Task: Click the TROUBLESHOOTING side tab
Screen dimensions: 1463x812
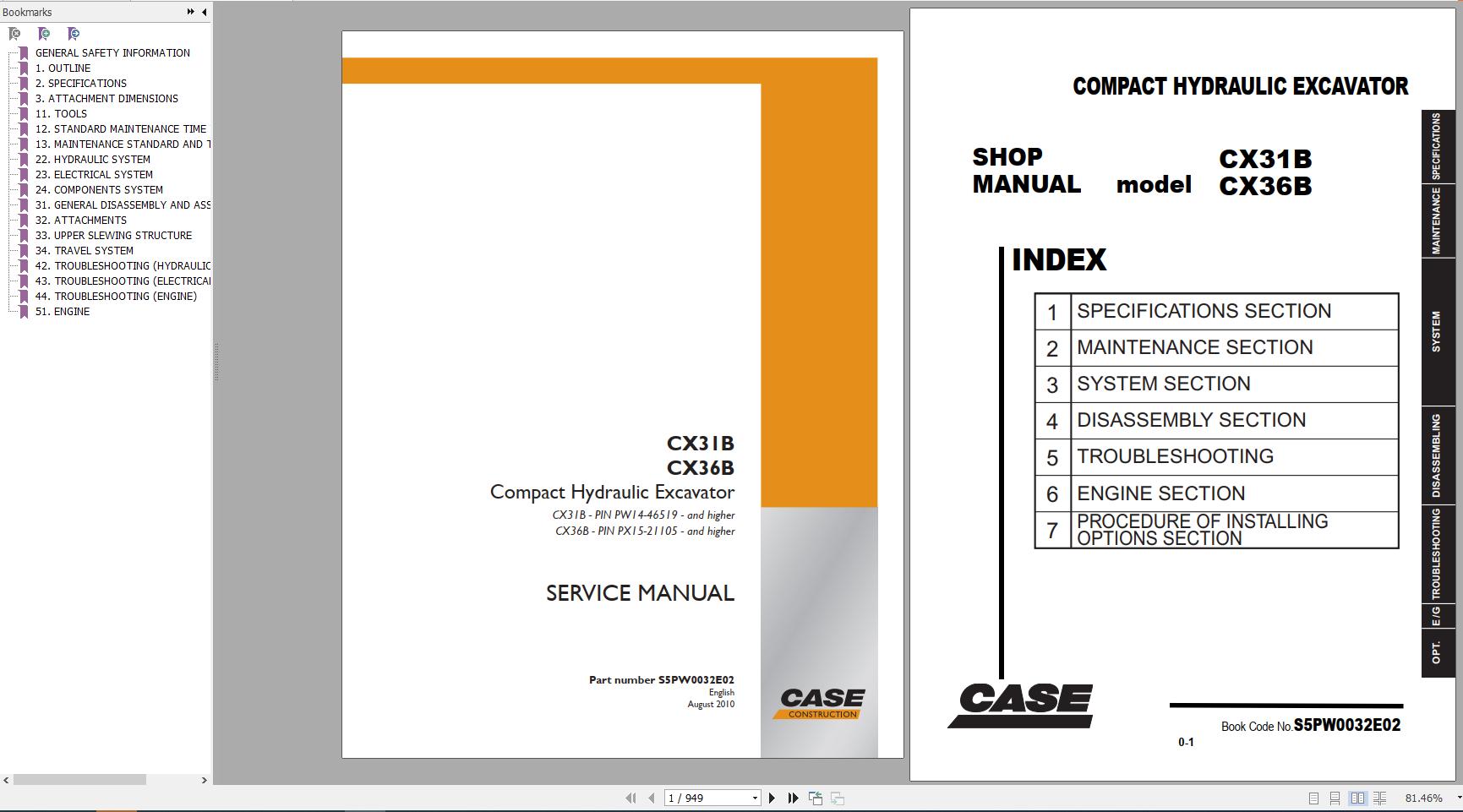Action: tap(1437, 553)
